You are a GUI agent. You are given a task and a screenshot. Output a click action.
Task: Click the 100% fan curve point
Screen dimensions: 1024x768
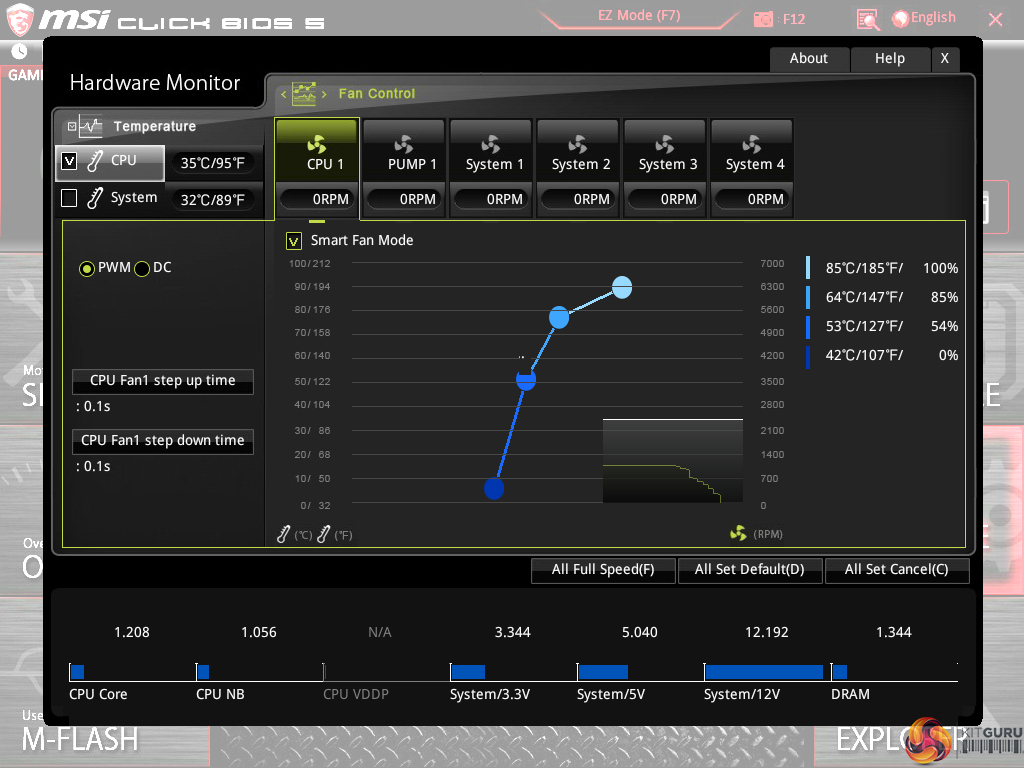coord(622,287)
